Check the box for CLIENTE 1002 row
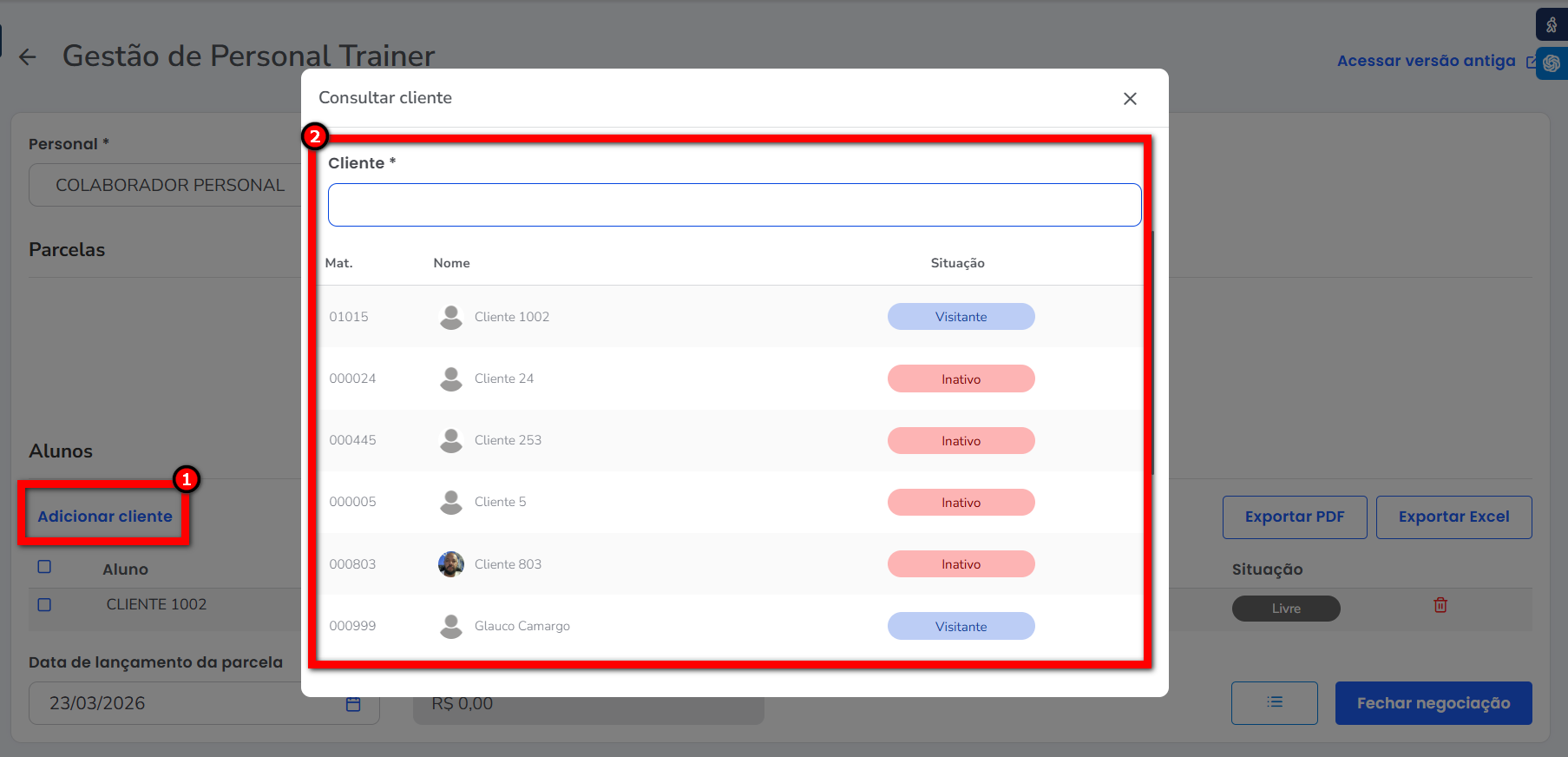Screen dimensions: 1568x757 coord(44,604)
